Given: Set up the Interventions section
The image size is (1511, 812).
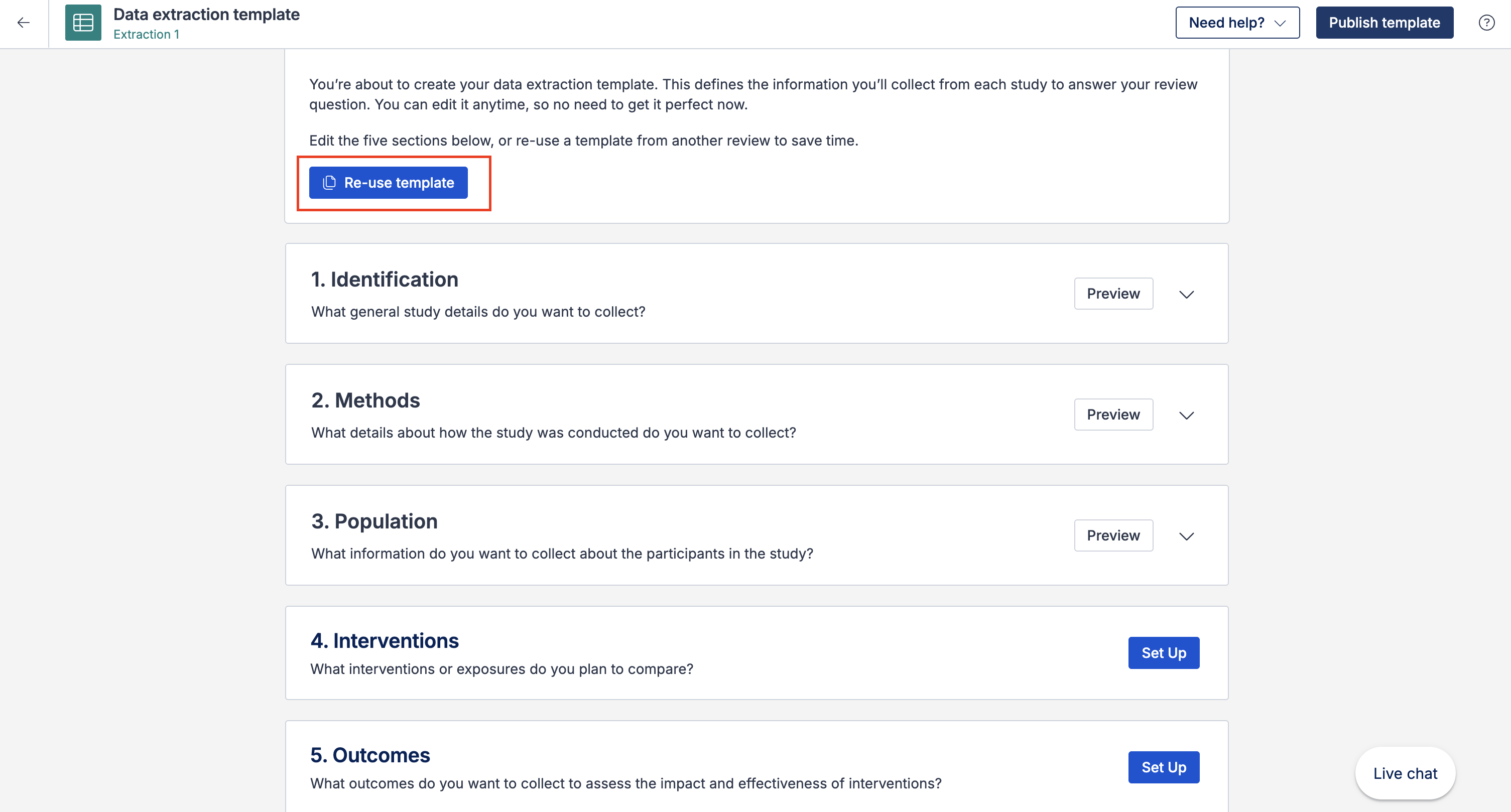Looking at the screenshot, I should click(1163, 652).
